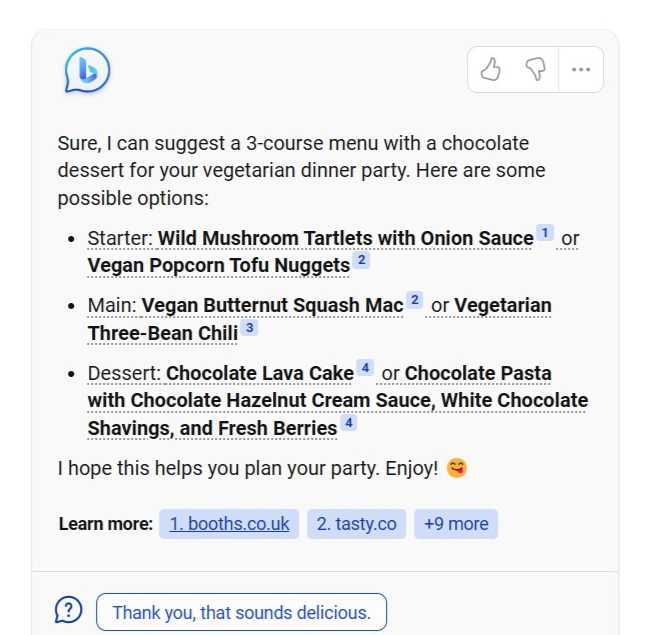Open the booths.co.uk source link
Screen dimensions: 645x635
(229, 524)
